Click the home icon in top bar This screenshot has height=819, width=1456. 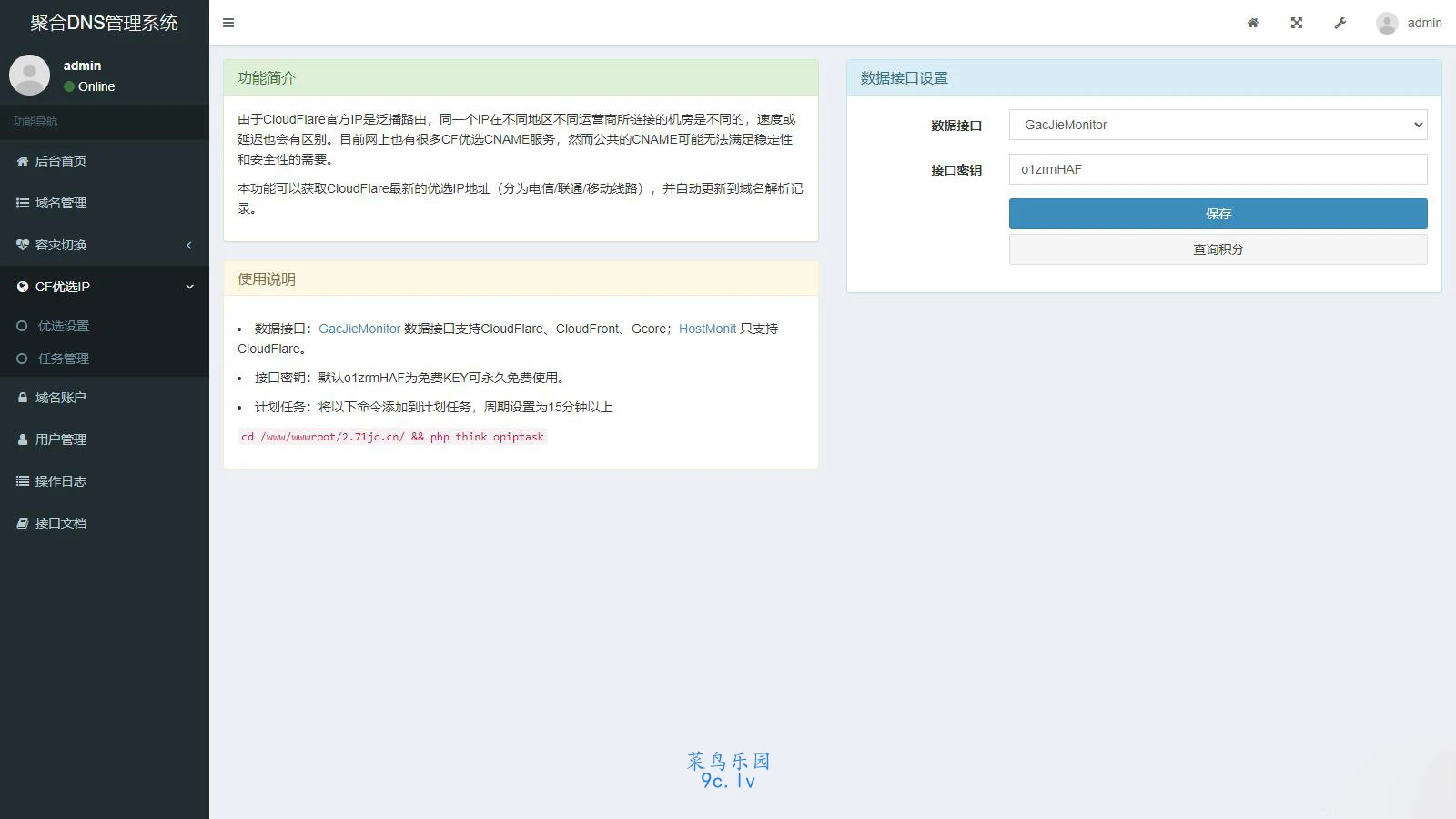coord(1253,23)
